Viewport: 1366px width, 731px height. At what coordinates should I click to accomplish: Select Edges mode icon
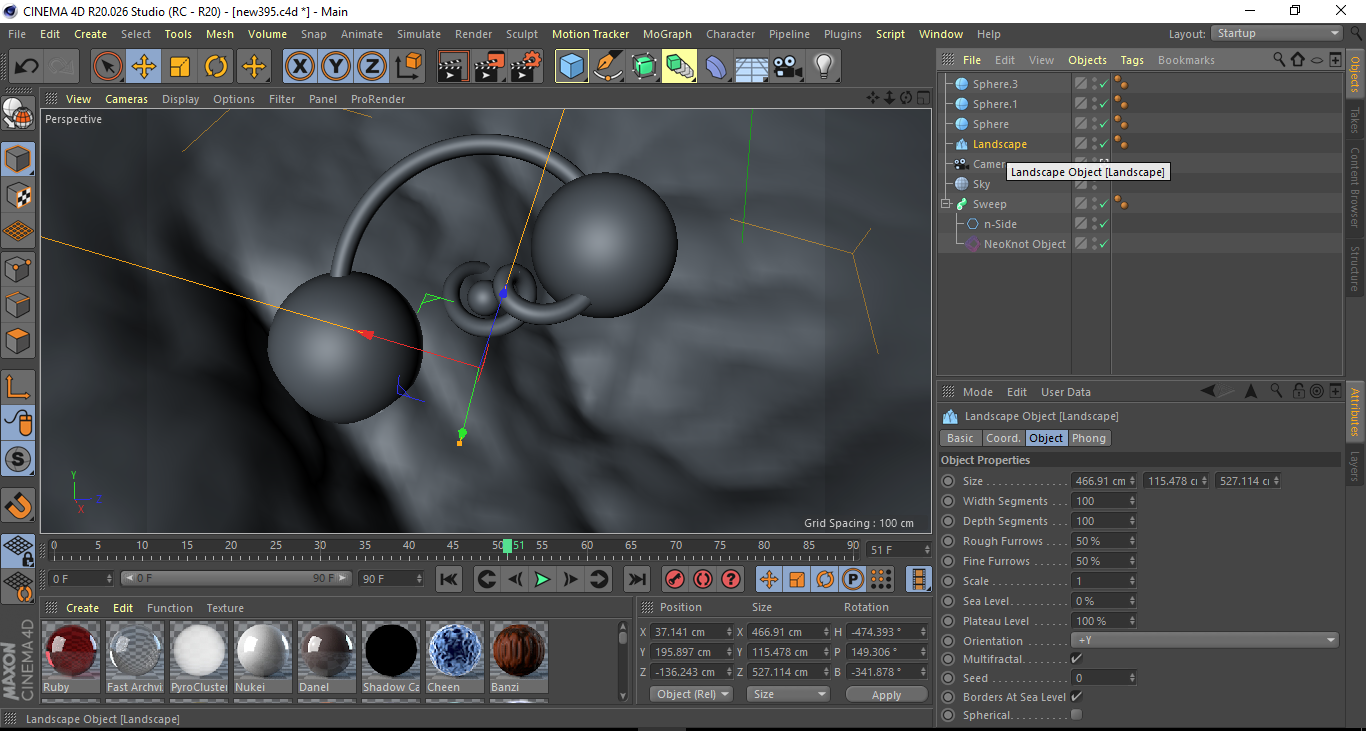[18, 304]
